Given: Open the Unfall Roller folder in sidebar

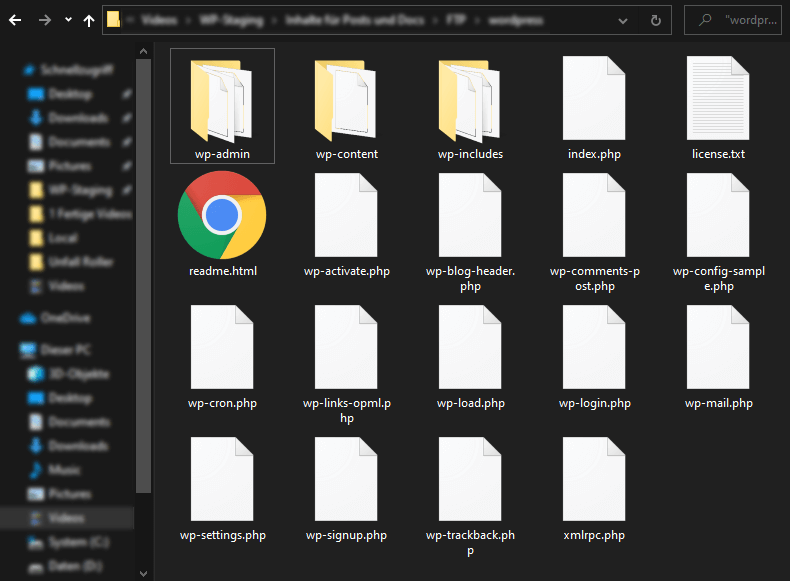Looking at the screenshot, I should click(x=71, y=262).
